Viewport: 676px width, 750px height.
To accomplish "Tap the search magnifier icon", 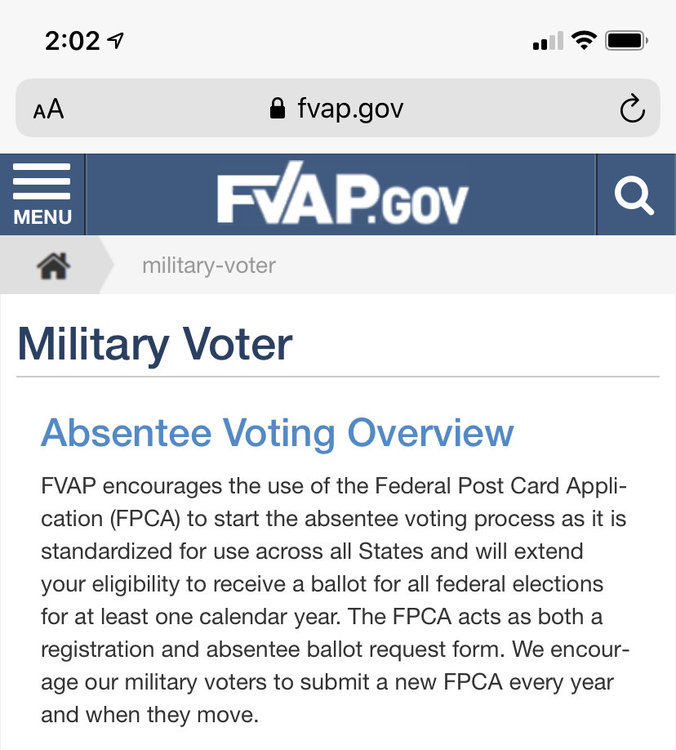I will 634,194.
